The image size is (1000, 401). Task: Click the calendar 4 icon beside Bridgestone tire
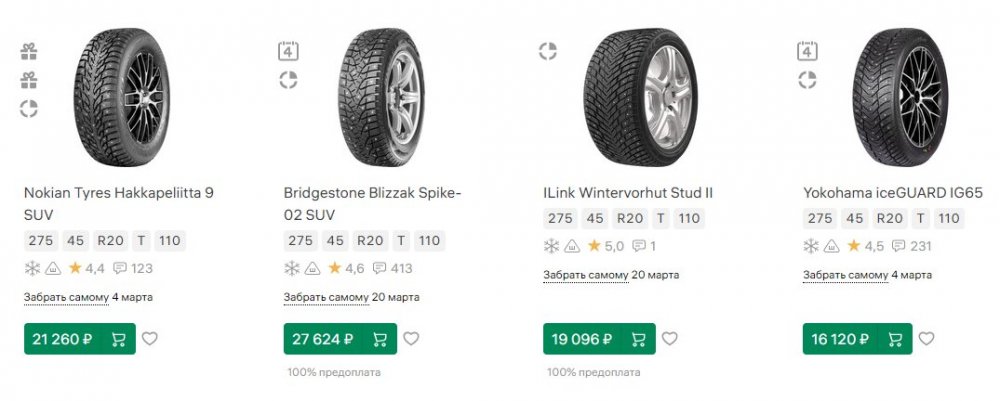click(x=288, y=51)
